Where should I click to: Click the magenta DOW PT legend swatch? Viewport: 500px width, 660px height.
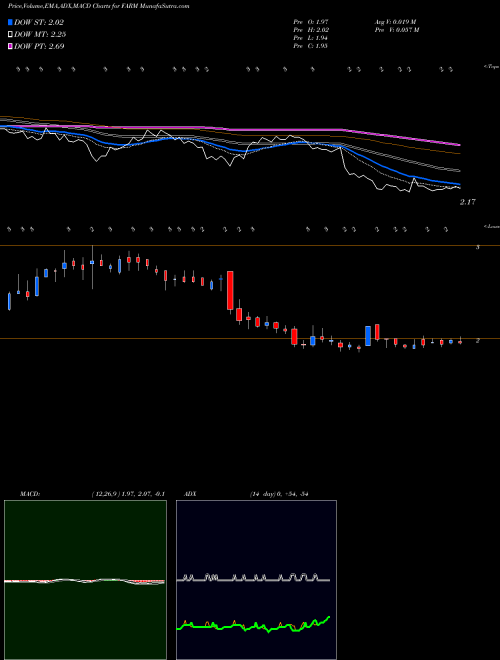10,46
